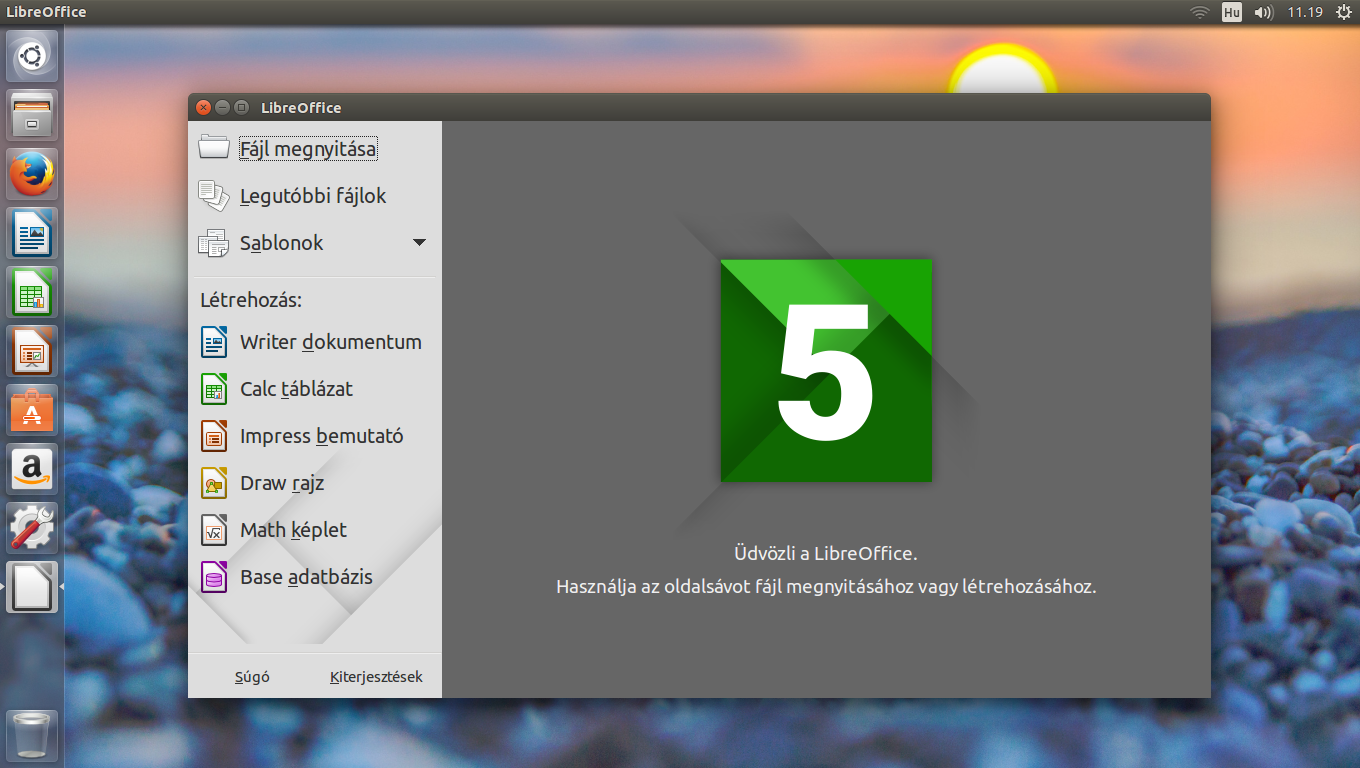Click the Fájl megnyitása folder icon
The image size is (1360, 768).
point(214,148)
